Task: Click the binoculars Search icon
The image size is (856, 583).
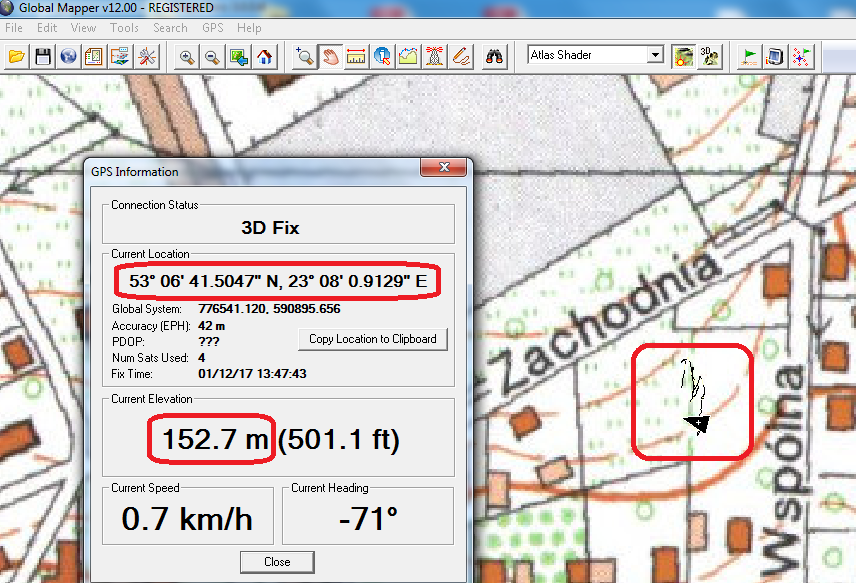Action: (x=494, y=56)
